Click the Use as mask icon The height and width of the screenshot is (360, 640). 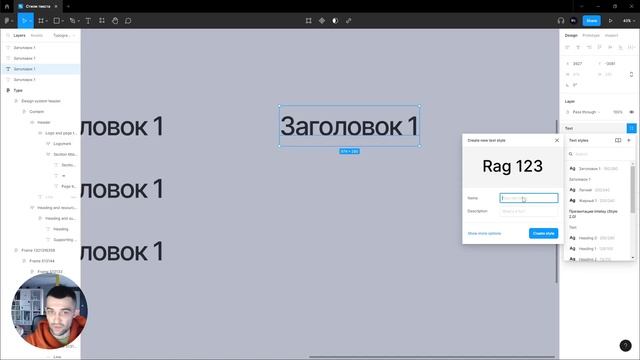335,20
